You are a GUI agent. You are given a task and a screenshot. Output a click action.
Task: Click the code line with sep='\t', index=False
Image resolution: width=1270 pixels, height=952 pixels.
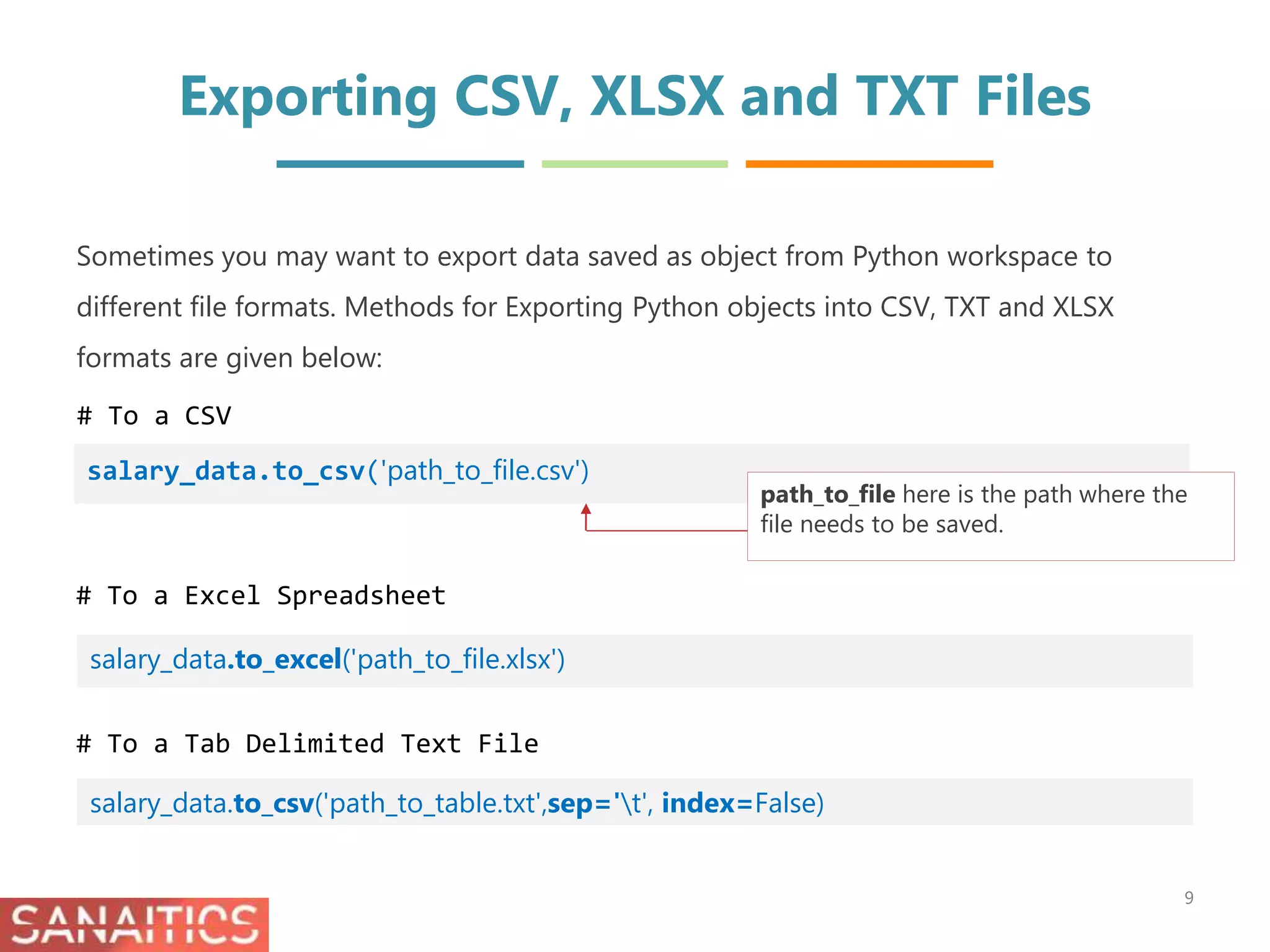tap(457, 803)
